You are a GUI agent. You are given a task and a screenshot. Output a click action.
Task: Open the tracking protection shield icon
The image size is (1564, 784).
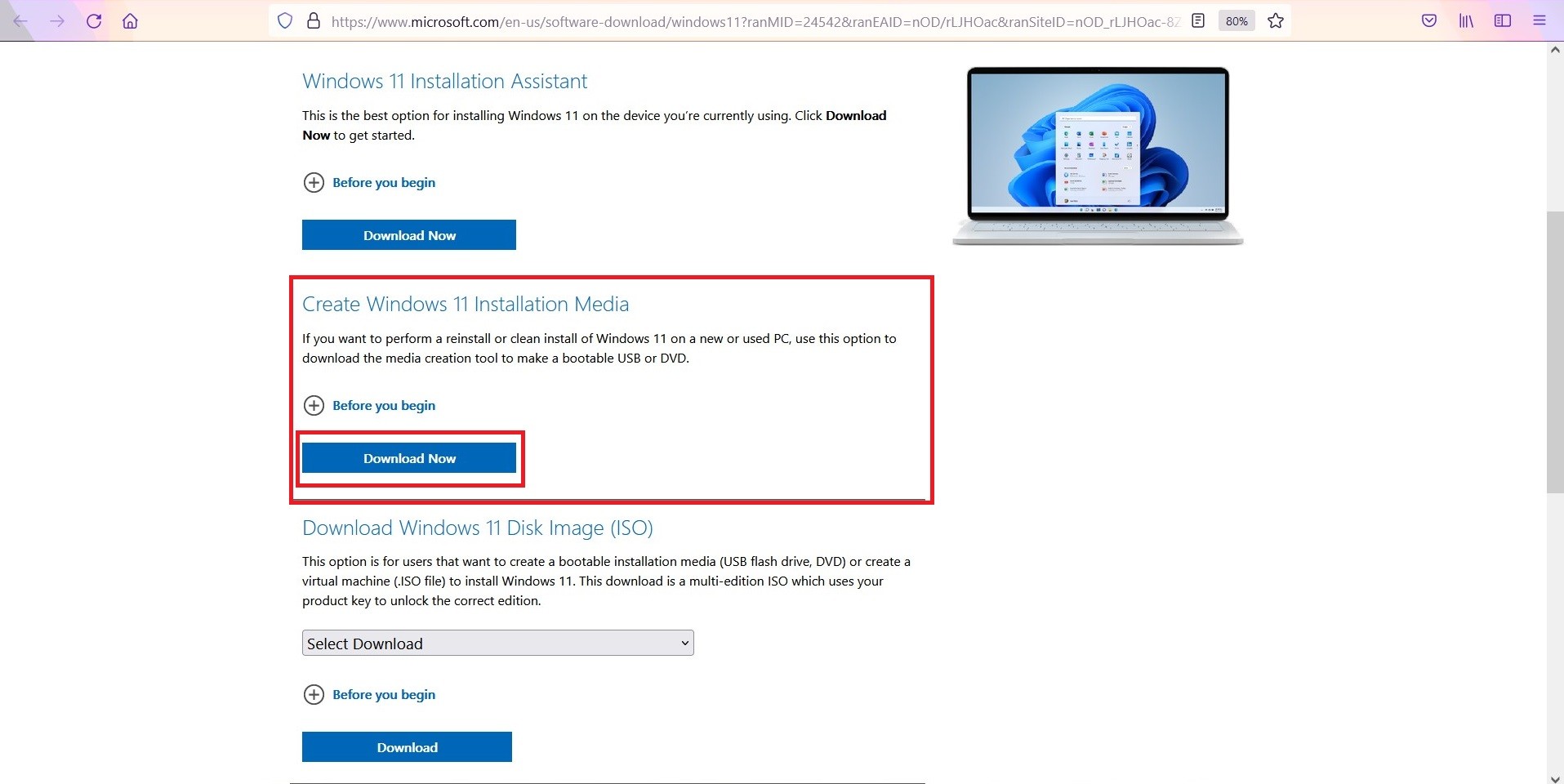click(285, 21)
